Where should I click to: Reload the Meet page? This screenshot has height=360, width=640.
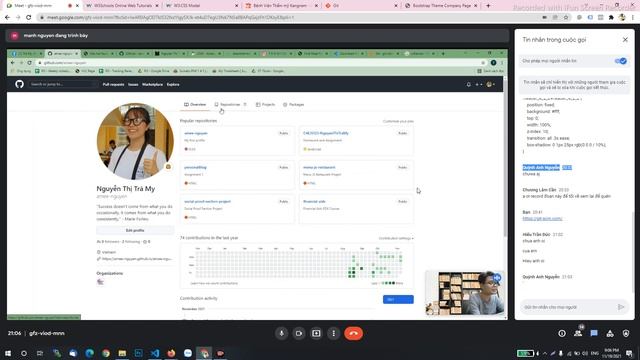(29, 18)
